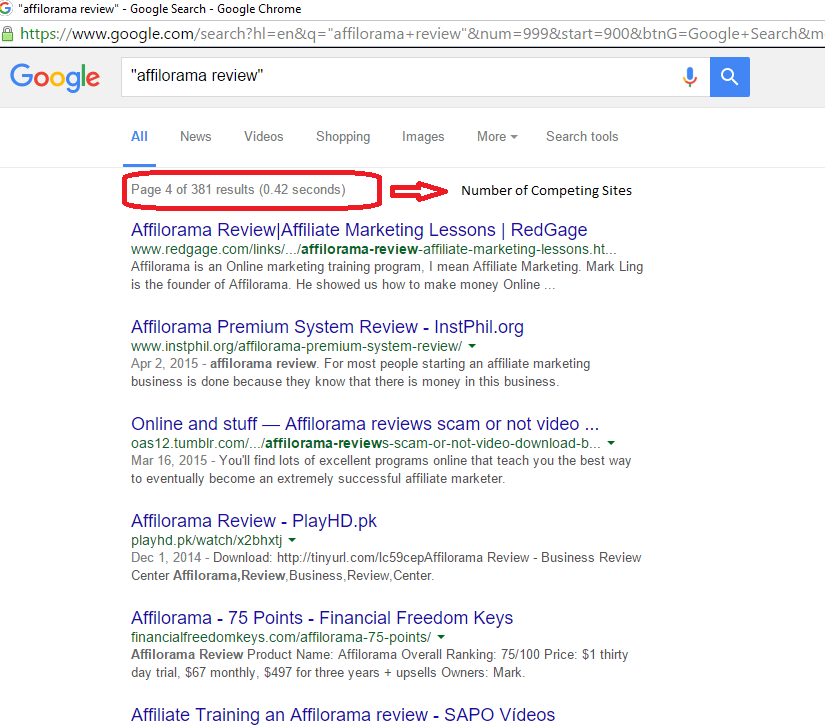
Task: Expand arrow next to playhd.pk URL
Action: 293,540
